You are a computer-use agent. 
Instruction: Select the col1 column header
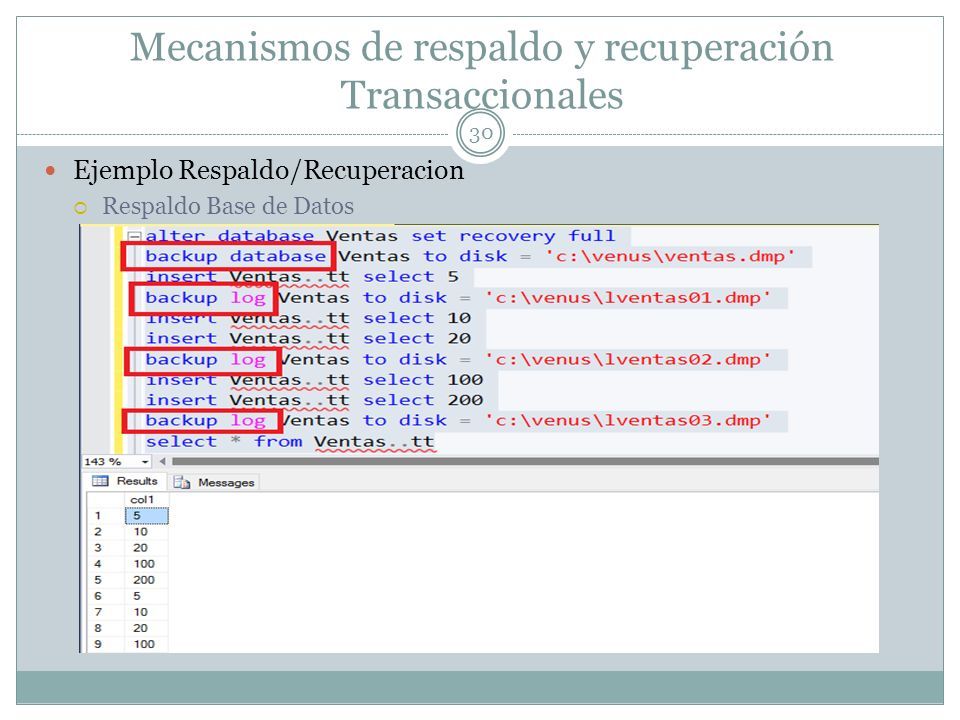pyautogui.click(x=146, y=500)
